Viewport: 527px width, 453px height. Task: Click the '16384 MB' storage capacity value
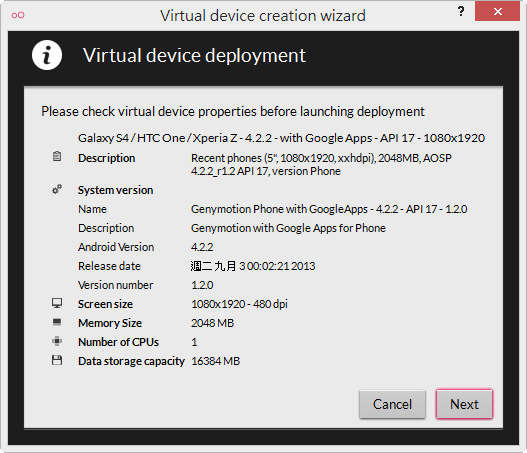pos(215,361)
